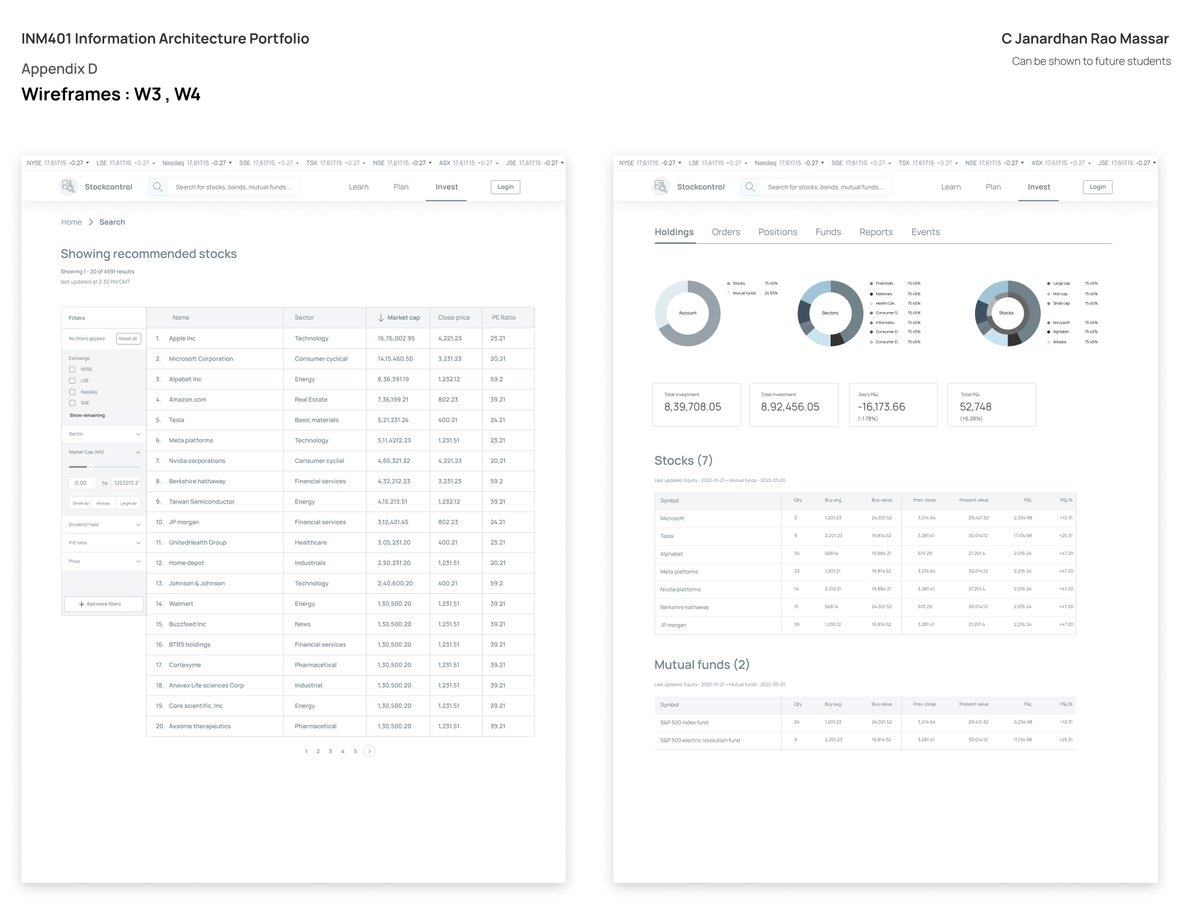1200x923 pixels.
Task: Go to next results page arrow
Action: click(x=369, y=751)
